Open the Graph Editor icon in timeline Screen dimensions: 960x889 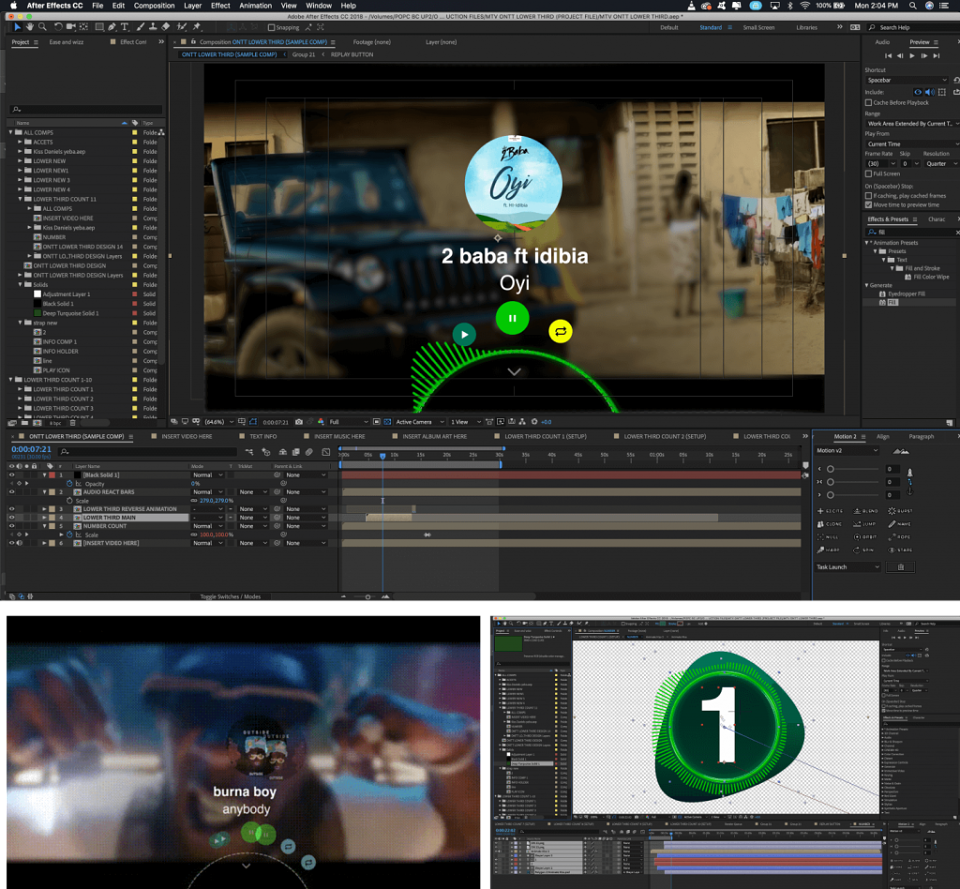326,452
